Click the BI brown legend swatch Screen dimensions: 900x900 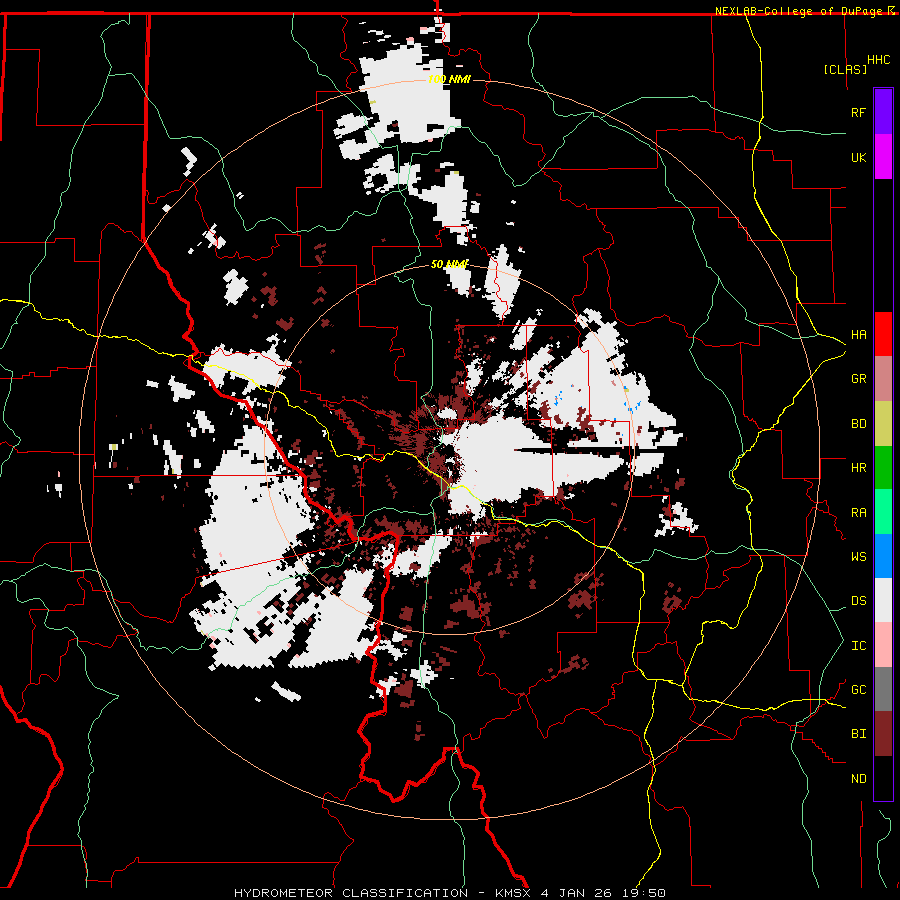click(883, 734)
